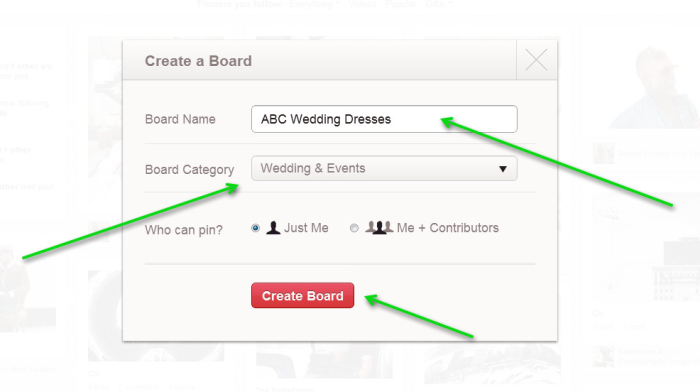Close the Create a Board dialog

coord(536,60)
